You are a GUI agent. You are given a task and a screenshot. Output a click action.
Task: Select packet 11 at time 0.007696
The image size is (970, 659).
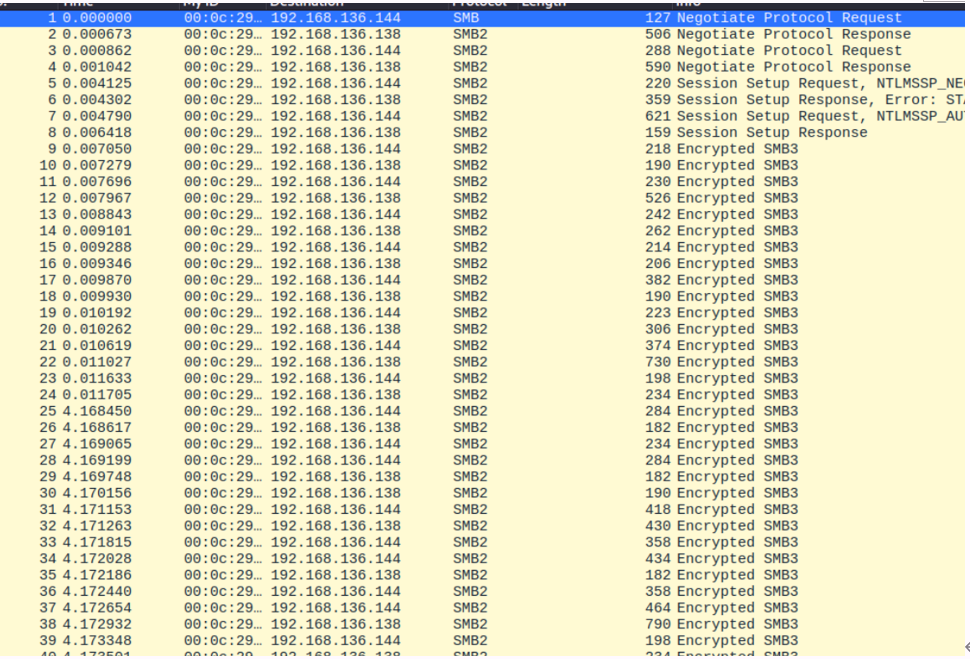pos(483,182)
